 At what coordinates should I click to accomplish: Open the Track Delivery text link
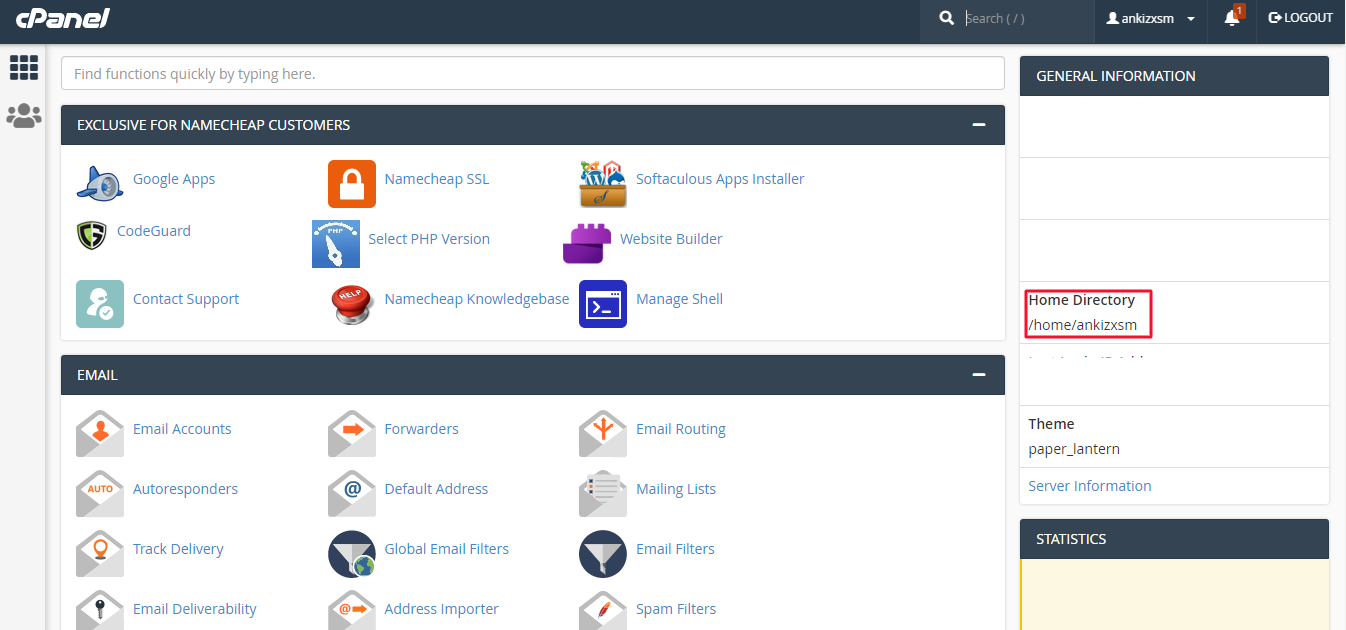[x=178, y=549]
